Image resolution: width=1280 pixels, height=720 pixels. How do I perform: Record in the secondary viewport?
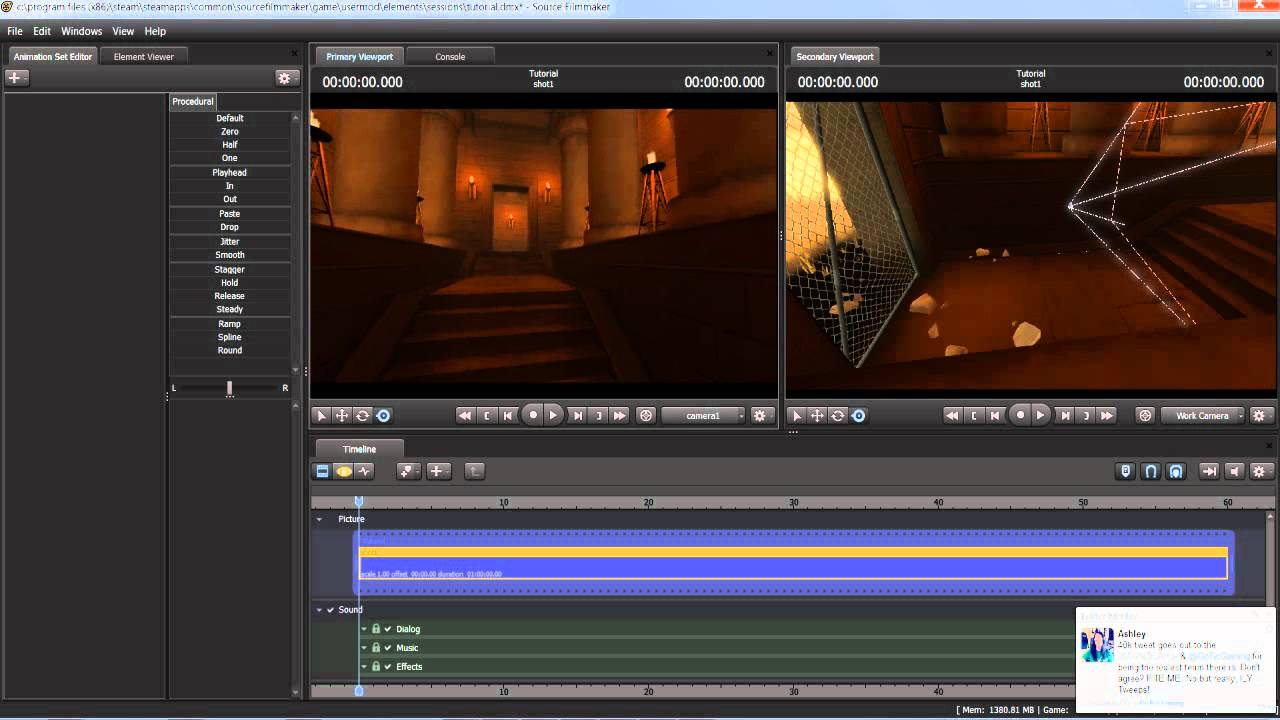click(1020, 415)
